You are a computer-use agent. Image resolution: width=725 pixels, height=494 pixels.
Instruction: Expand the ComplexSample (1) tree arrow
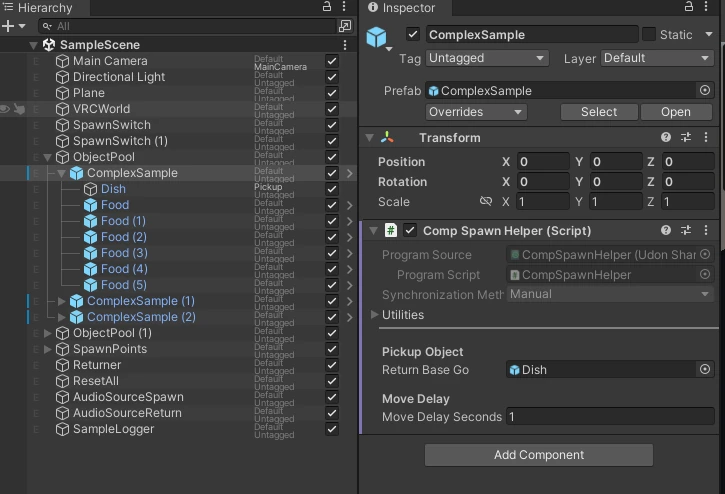point(61,301)
